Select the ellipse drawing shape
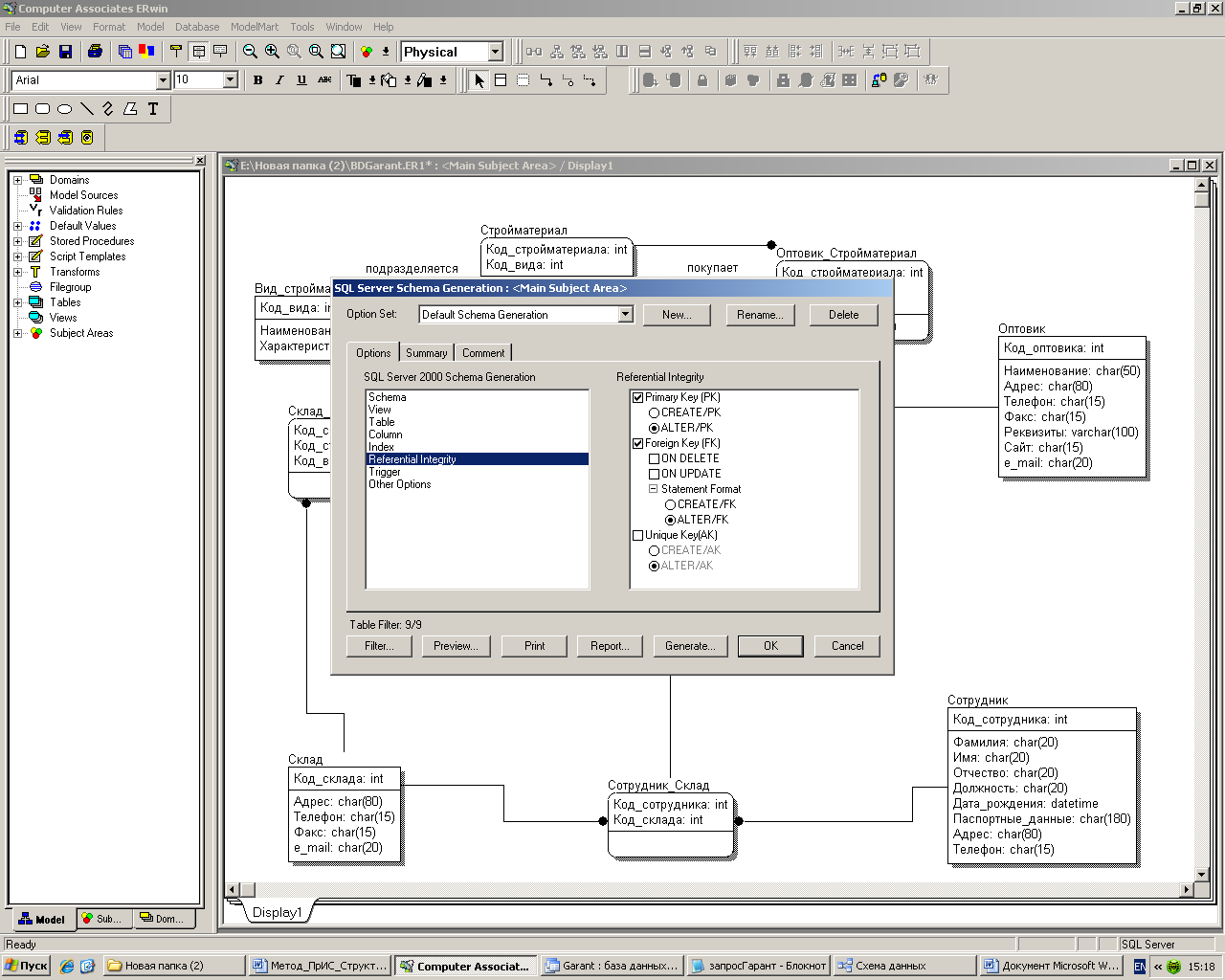This screenshot has width=1225, height=980. [64, 109]
